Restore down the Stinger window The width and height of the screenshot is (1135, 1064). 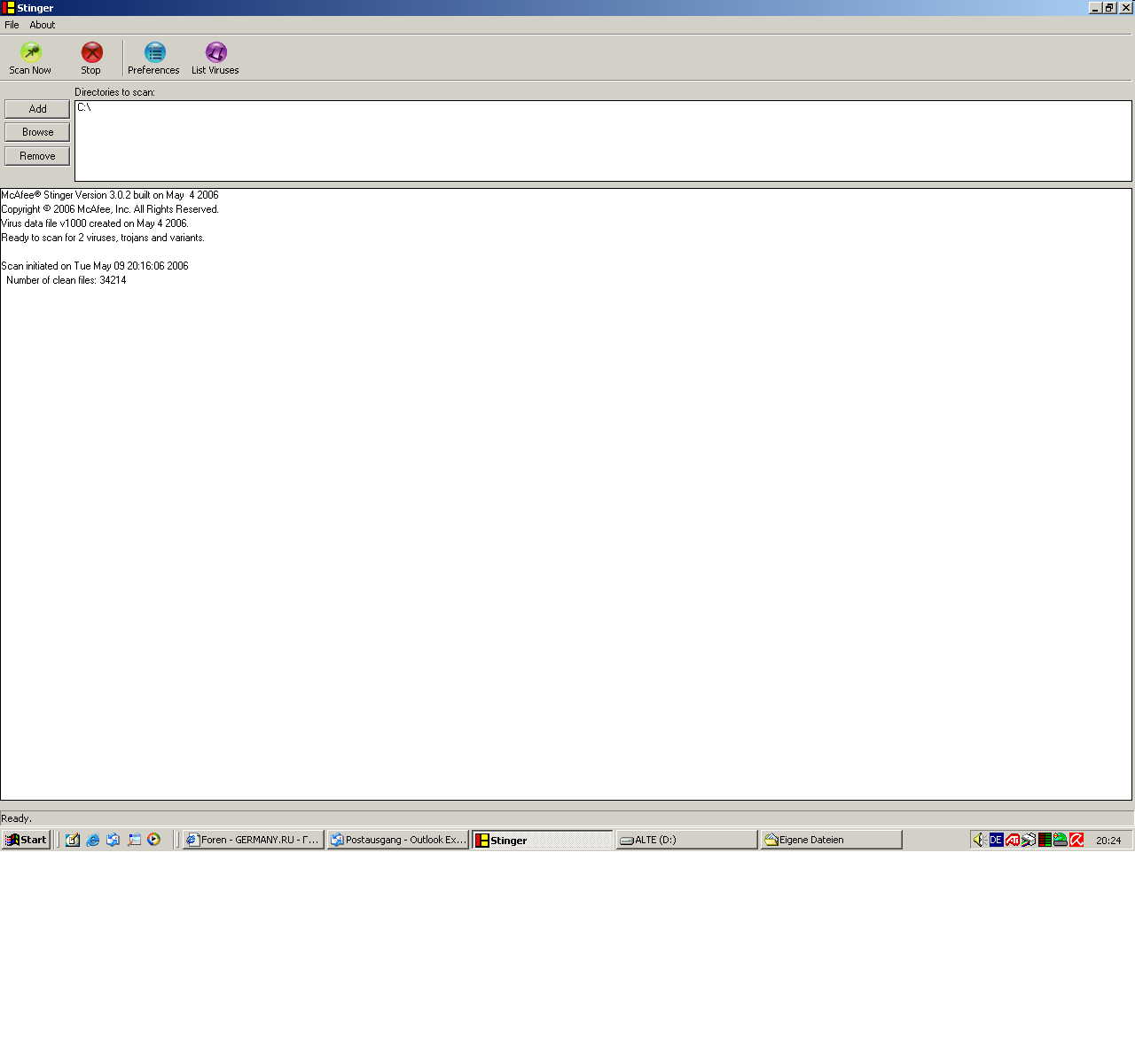[x=1109, y=8]
